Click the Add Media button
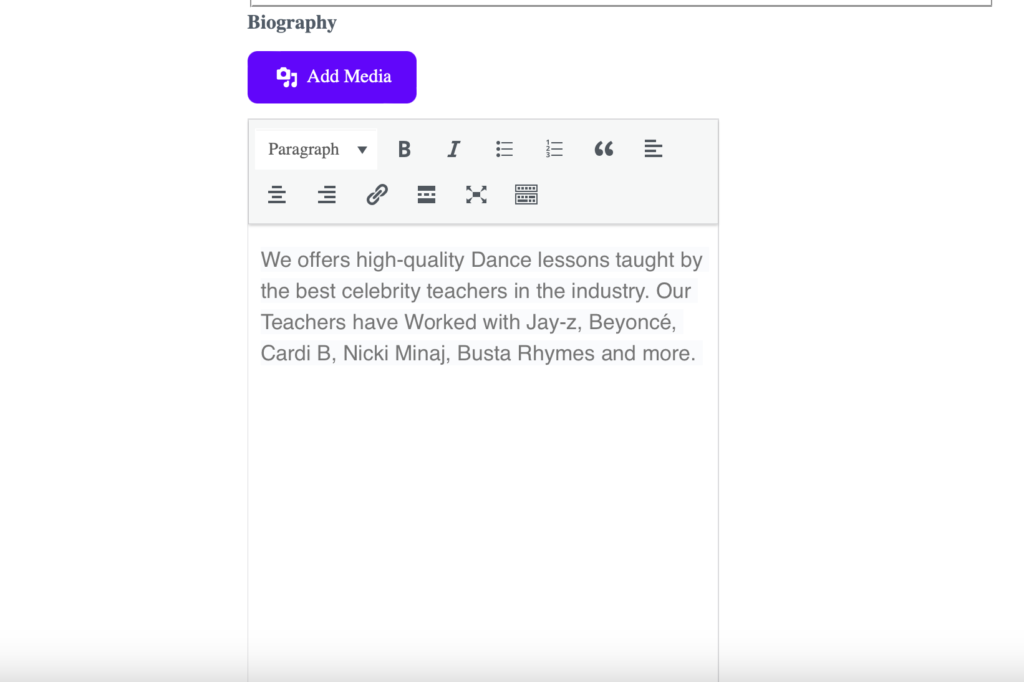 coord(332,77)
